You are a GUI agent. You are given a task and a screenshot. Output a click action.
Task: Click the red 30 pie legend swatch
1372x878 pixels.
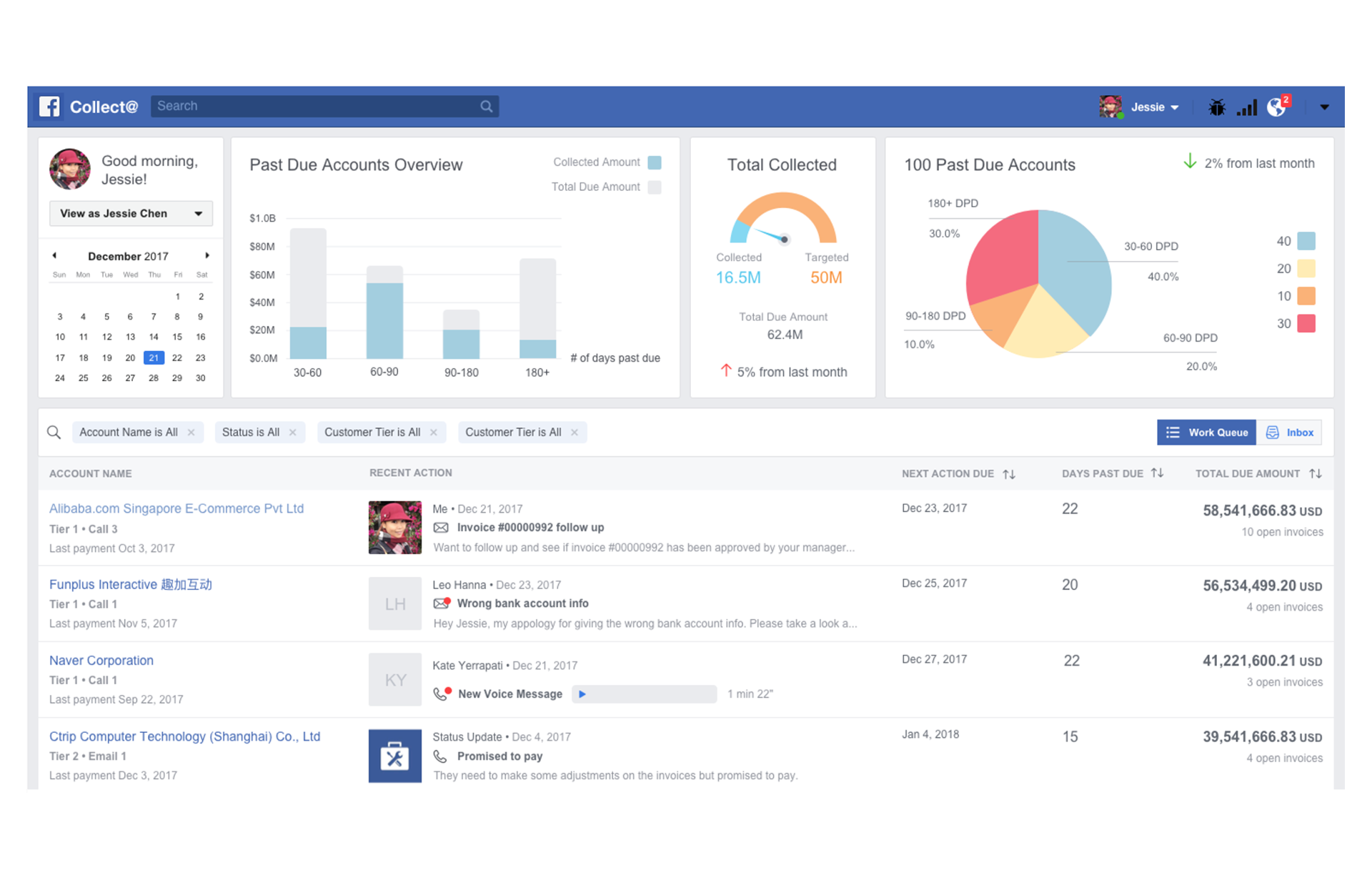[1306, 323]
